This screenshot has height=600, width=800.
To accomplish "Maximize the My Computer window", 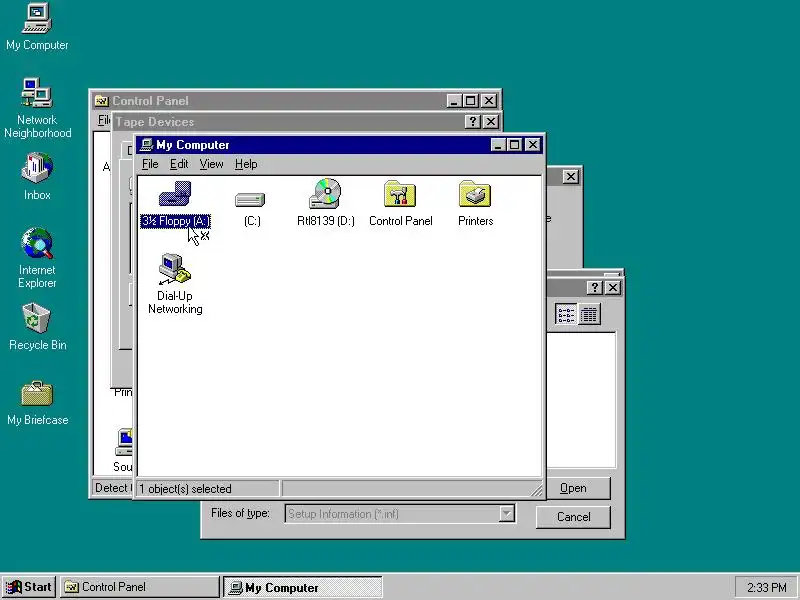I will coord(514,145).
